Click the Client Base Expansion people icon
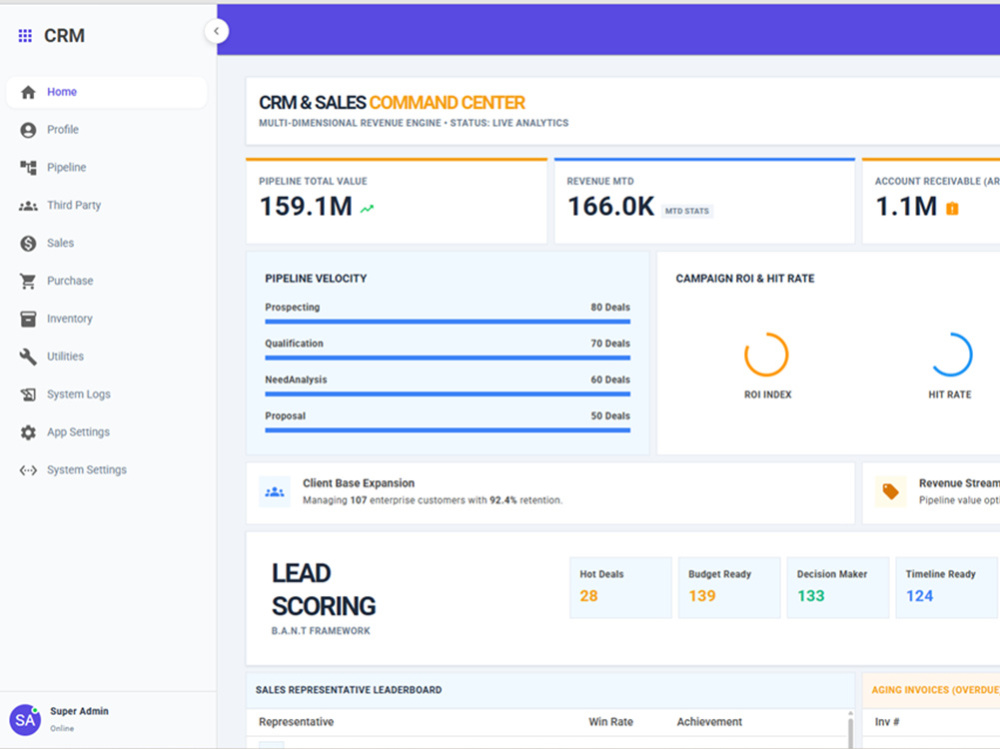The width and height of the screenshot is (1000, 749). (x=275, y=492)
